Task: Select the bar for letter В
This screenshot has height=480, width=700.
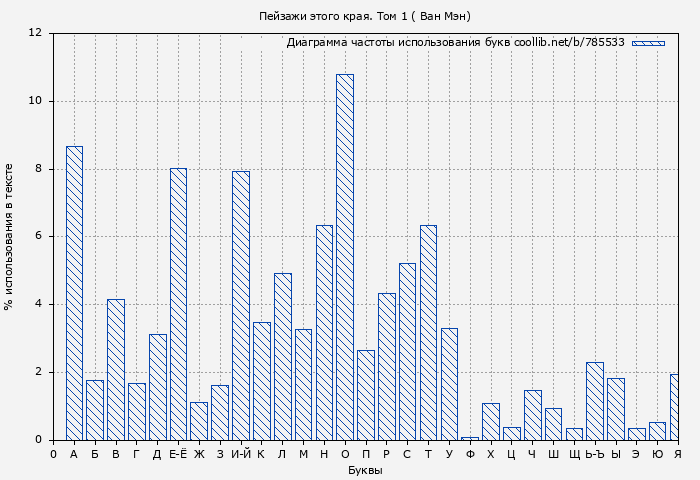Action: [x=116, y=369]
